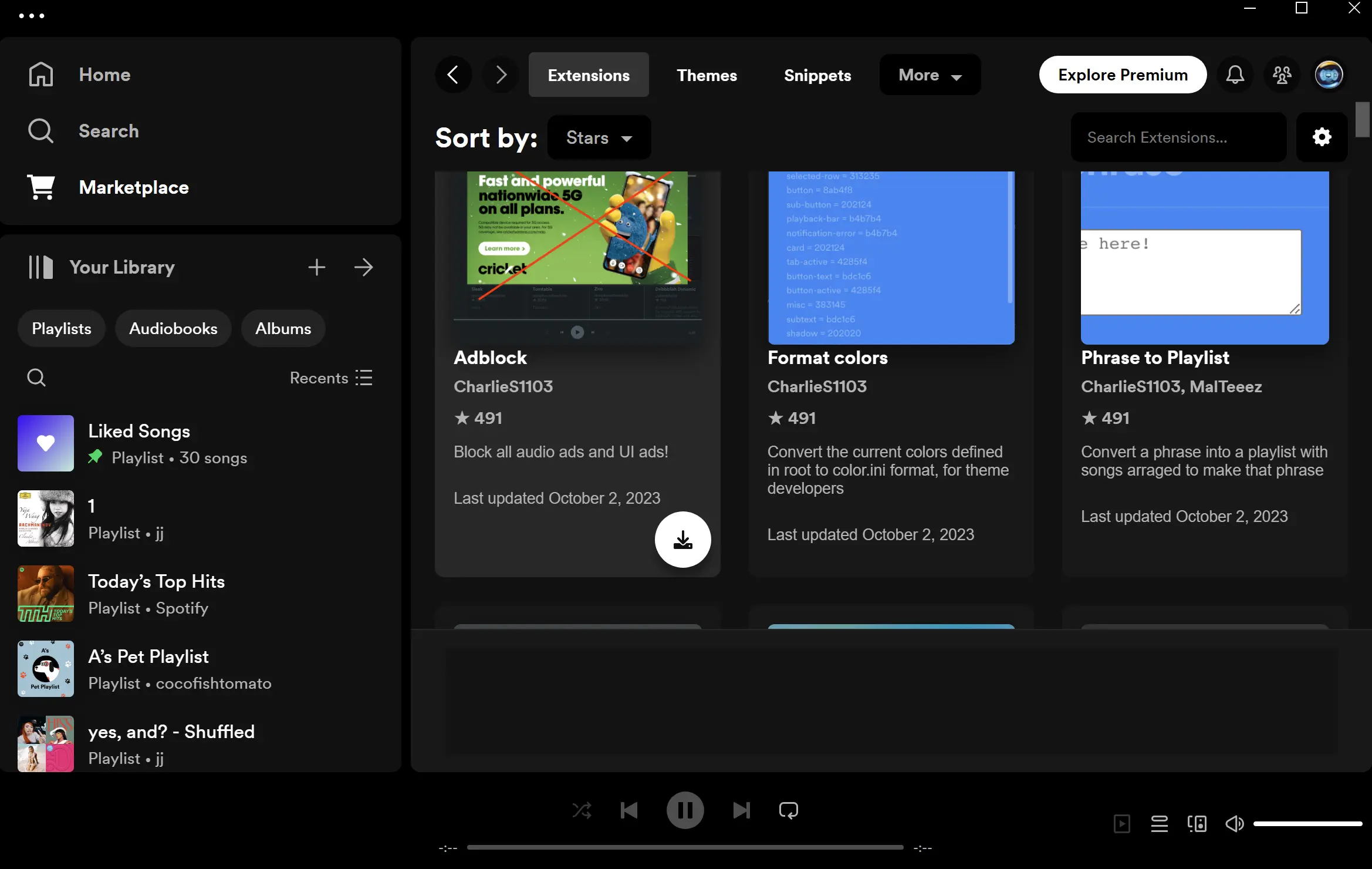Viewport: 1372px width, 869px height.
Task: Toggle repeat playback icon
Action: [788, 810]
